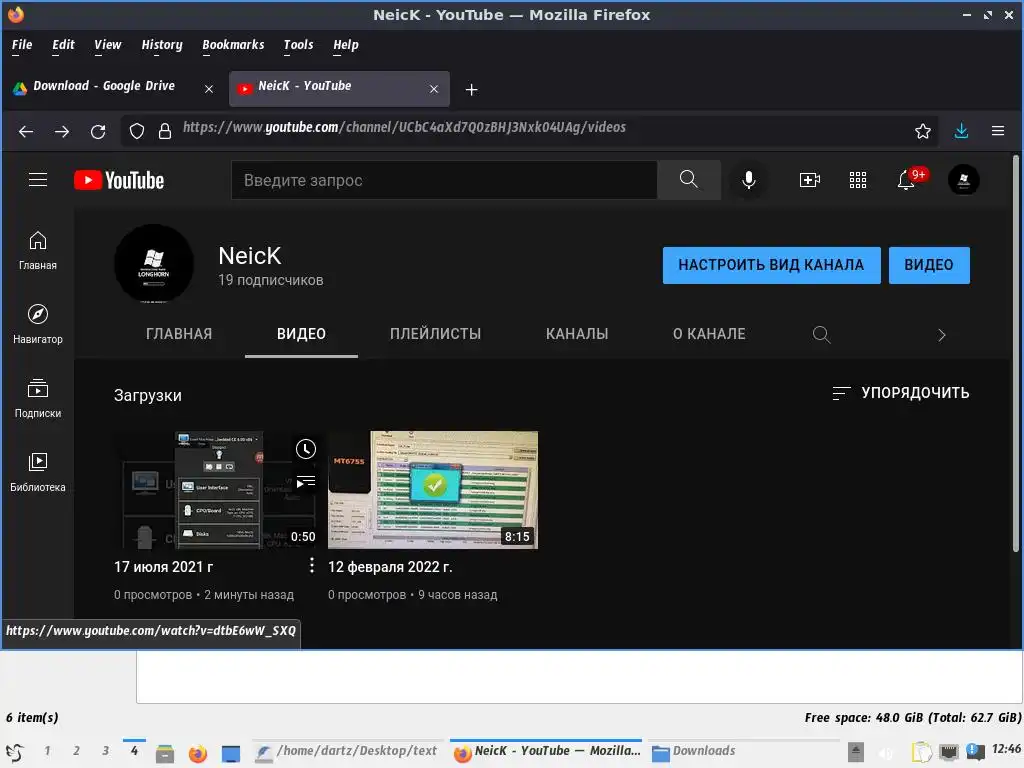Add first video to Watch Later
The height and width of the screenshot is (768, 1024).
coord(306,449)
